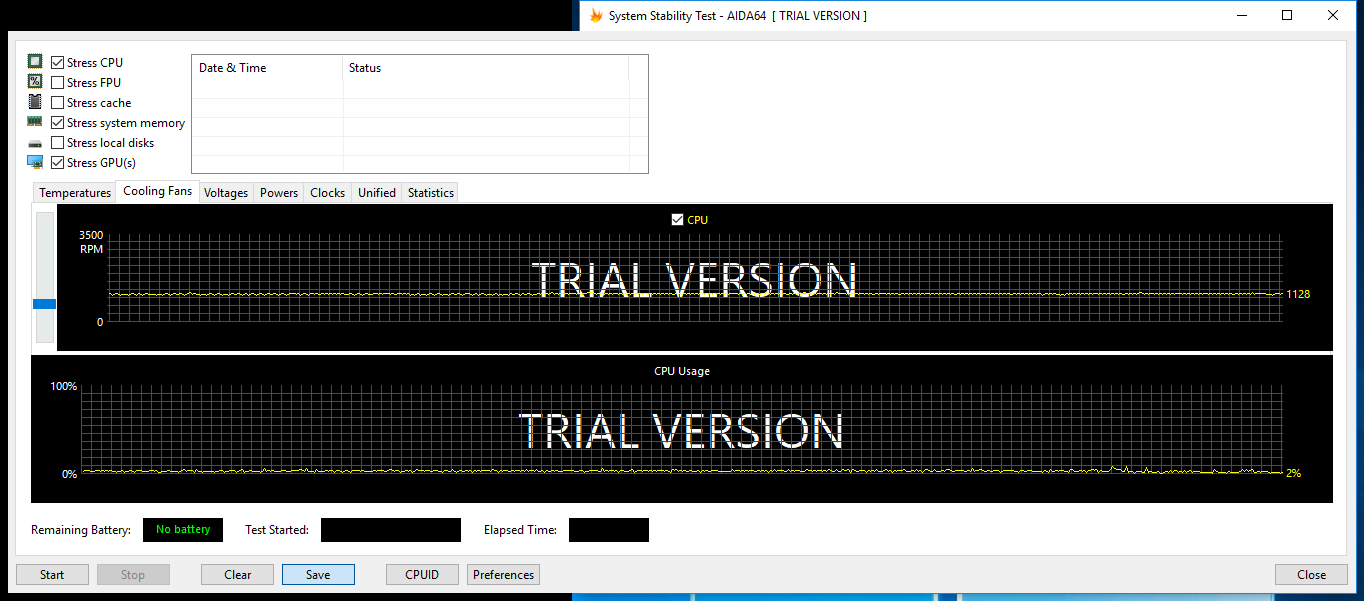Switch to the Temperatures tab
This screenshot has height=601, width=1364.
tap(75, 193)
